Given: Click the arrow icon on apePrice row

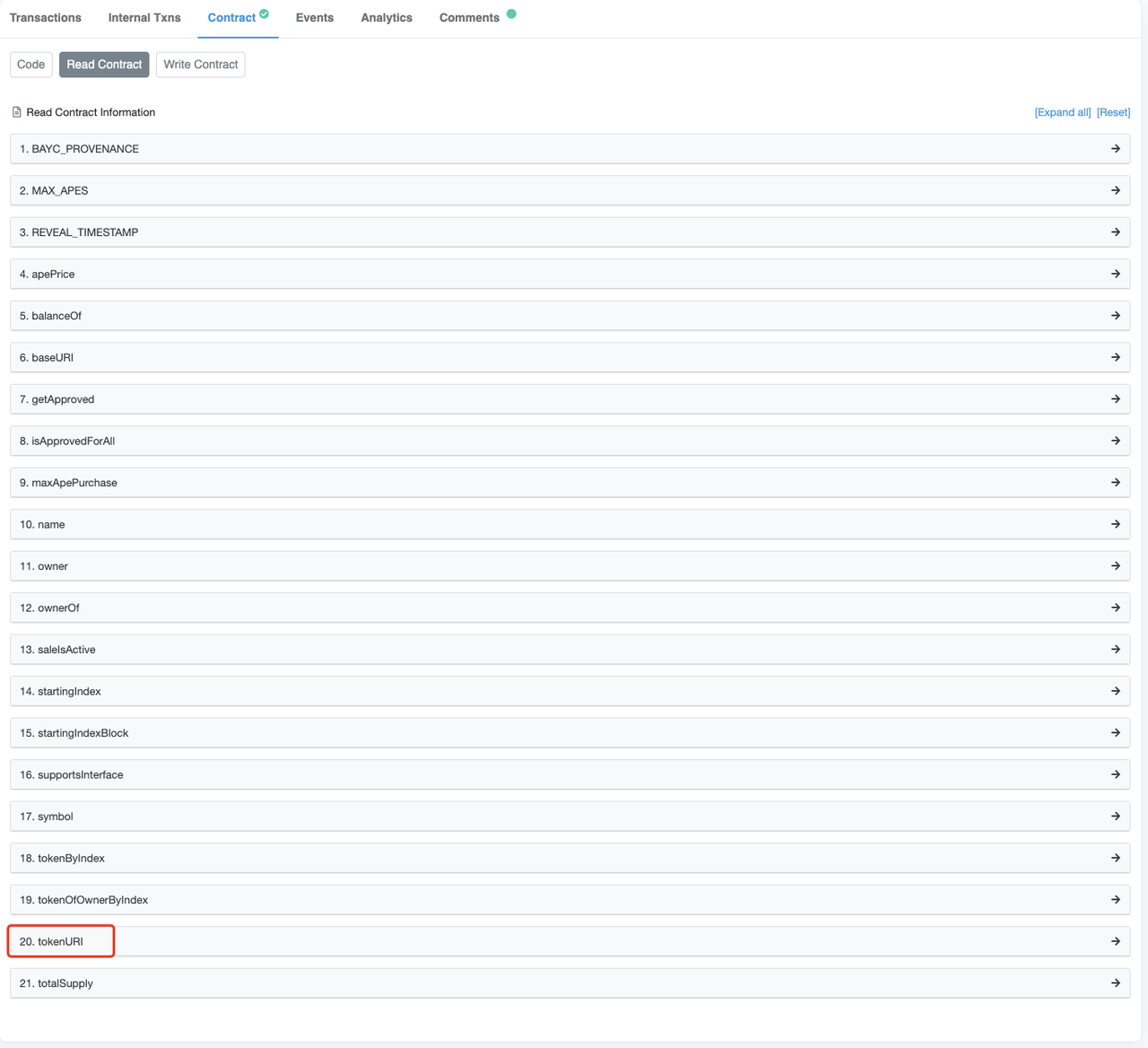Looking at the screenshot, I should pyautogui.click(x=1115, y=274).
